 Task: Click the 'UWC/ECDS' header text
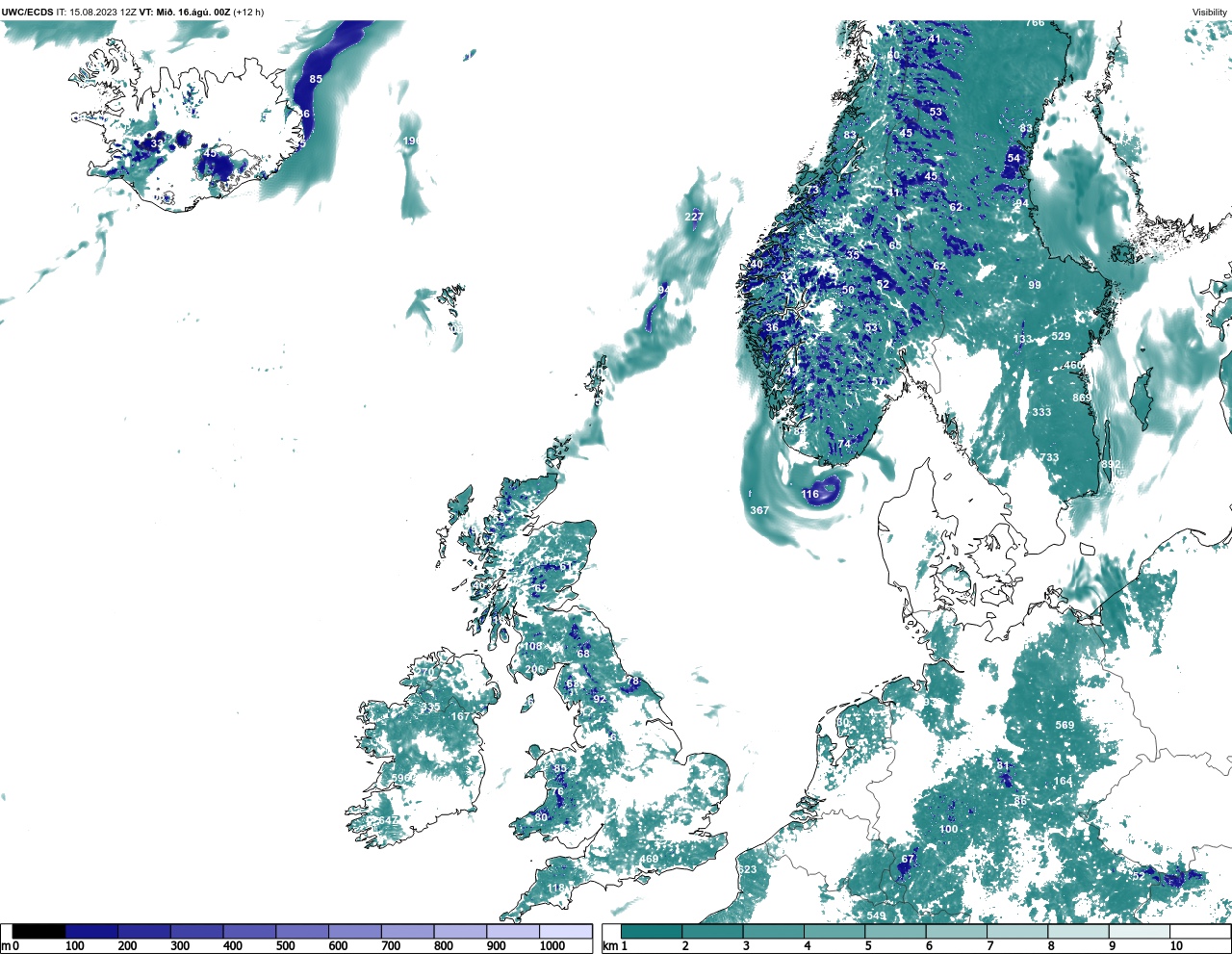click(27, 13)
